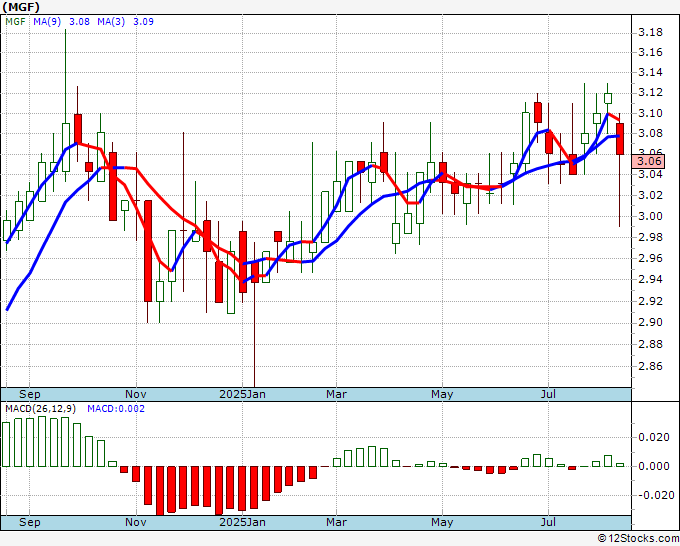Click Sep on the MACD panel time axis
Image resolution: width=680 pixels, height=546 pixels.
[x=29, y=522]
